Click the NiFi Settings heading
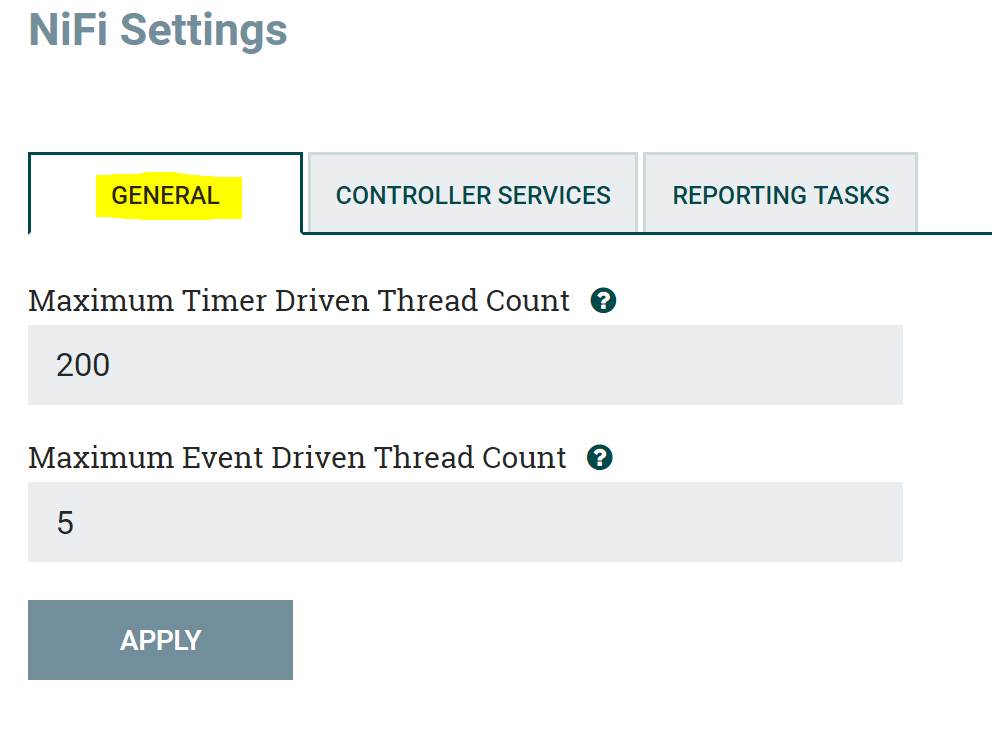The width and height of the screenshot is (992, 755). [x=158, y=30]
